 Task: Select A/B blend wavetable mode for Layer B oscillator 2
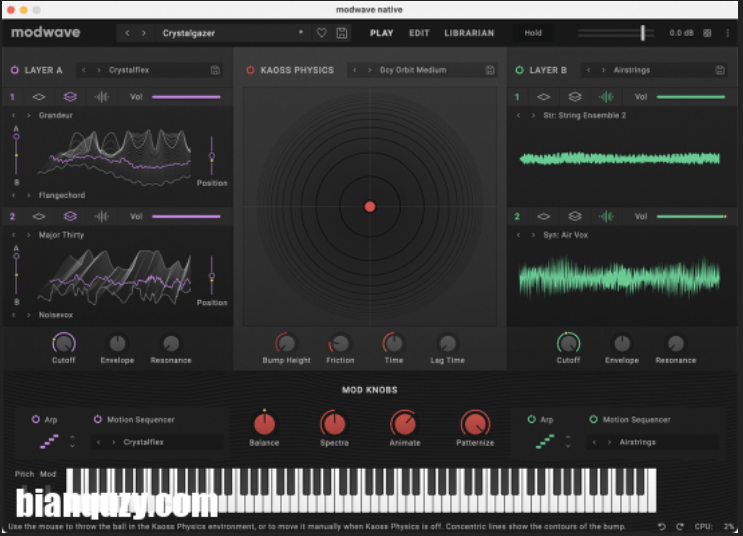(575, 216)
